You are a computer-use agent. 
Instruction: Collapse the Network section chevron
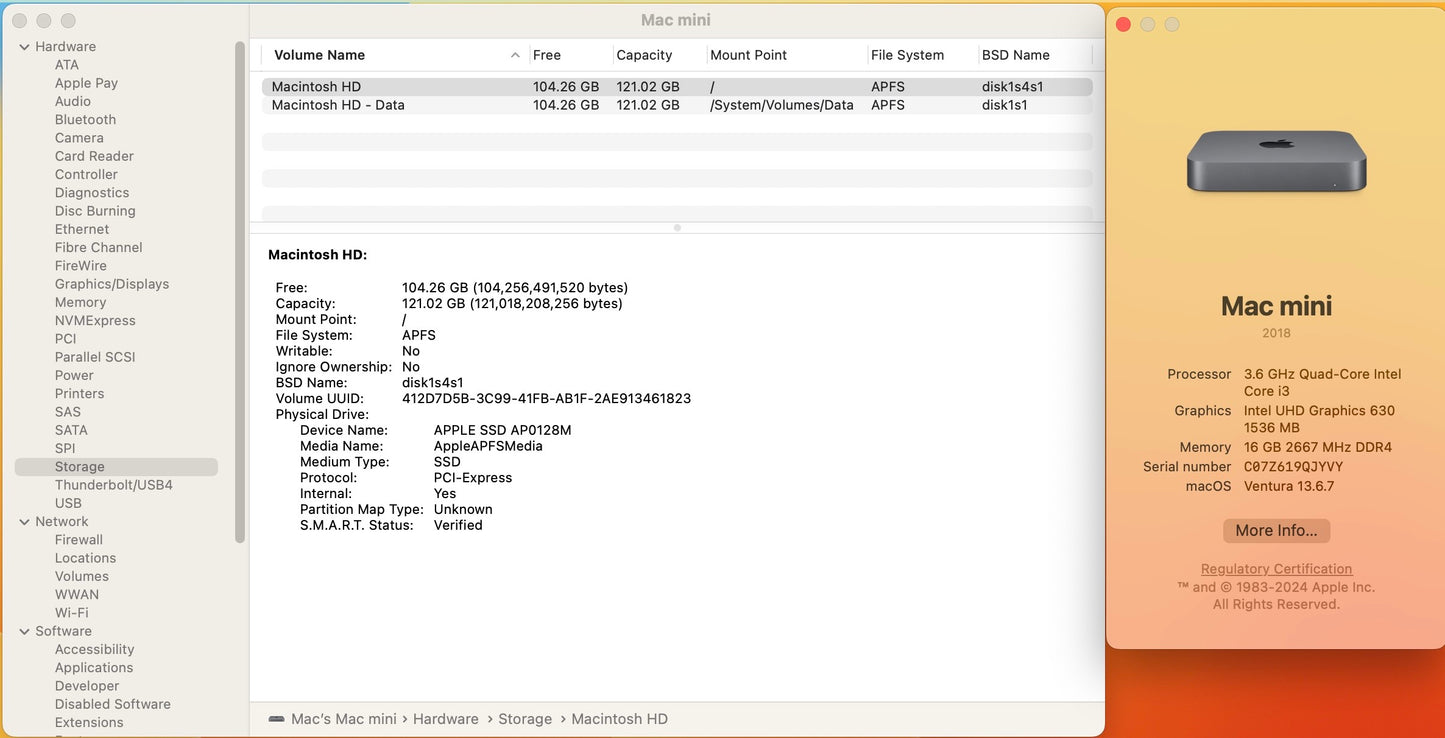point(24,522)
